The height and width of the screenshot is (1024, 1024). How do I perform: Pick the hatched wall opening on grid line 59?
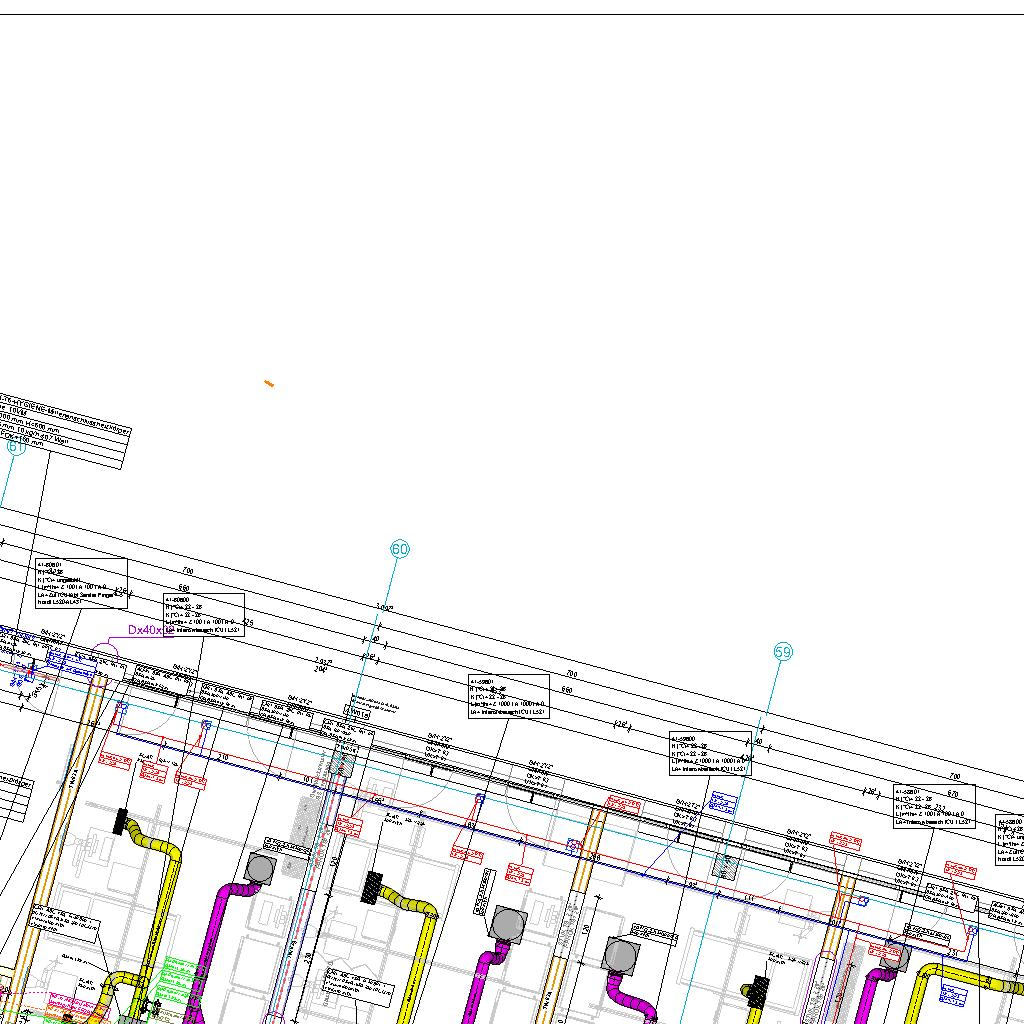pos(725,867)
